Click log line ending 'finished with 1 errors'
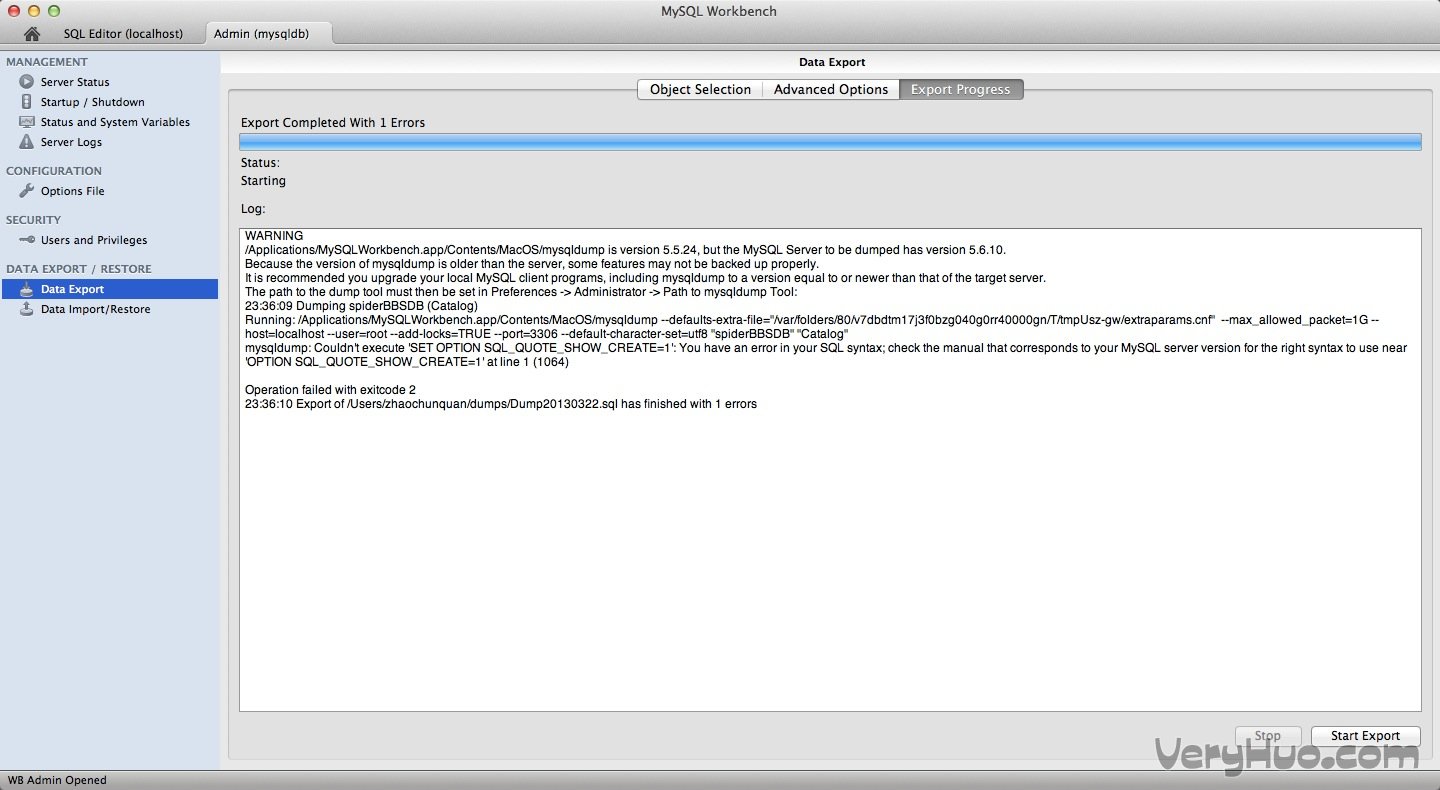This screenshot has width=1440, height=790. (500, 404)
